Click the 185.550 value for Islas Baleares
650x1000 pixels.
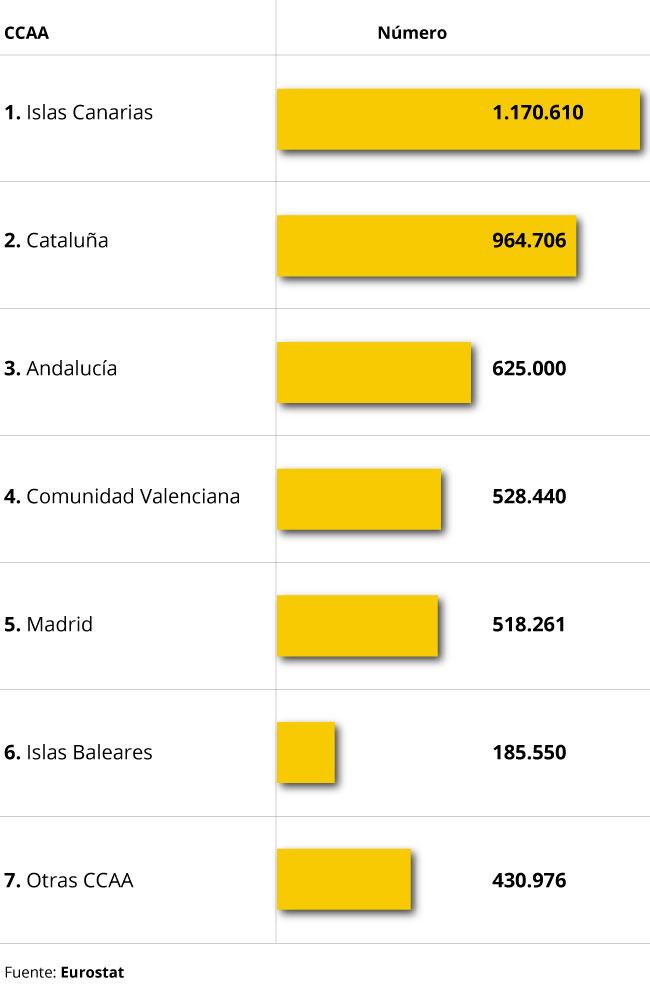529,753
